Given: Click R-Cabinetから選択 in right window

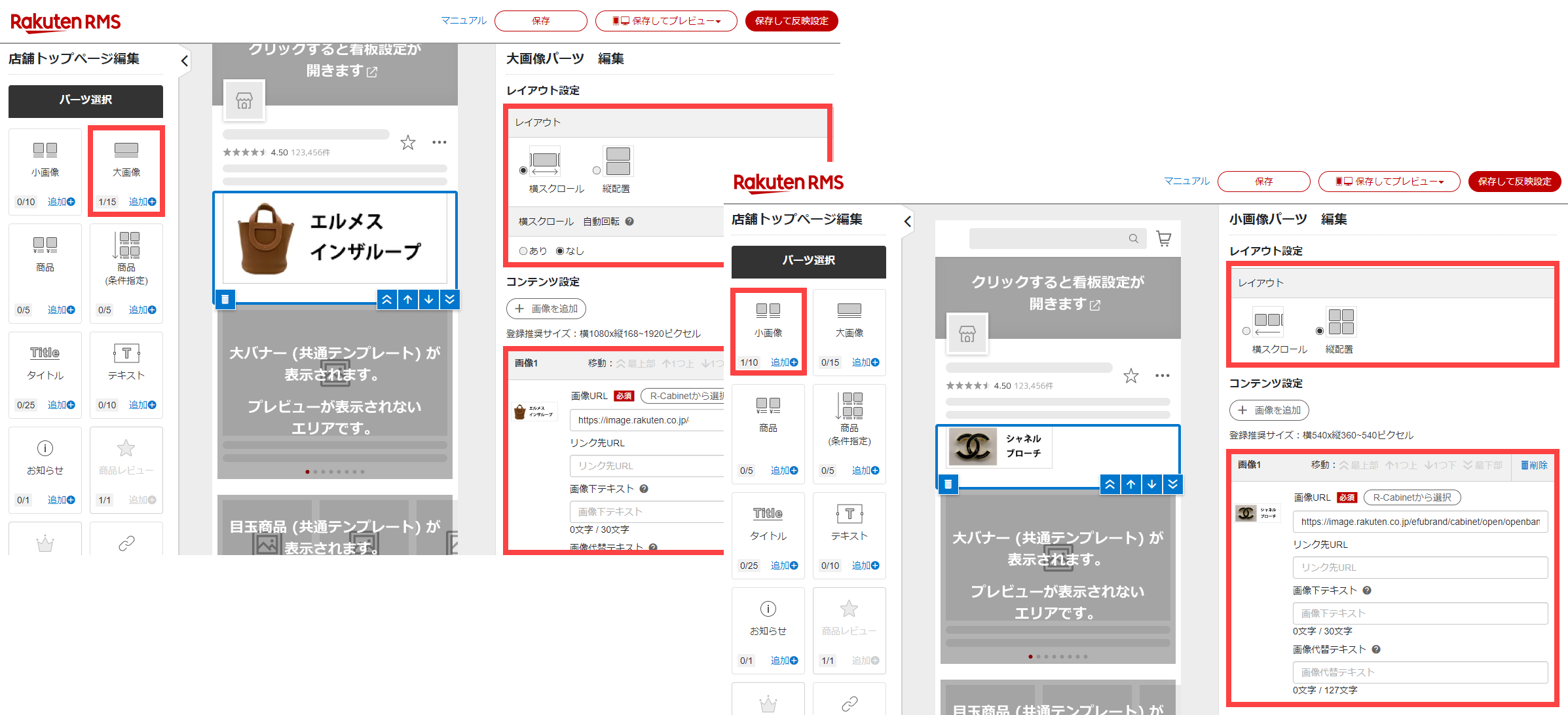Looking at the screenshot, I should click(1412, 497).
